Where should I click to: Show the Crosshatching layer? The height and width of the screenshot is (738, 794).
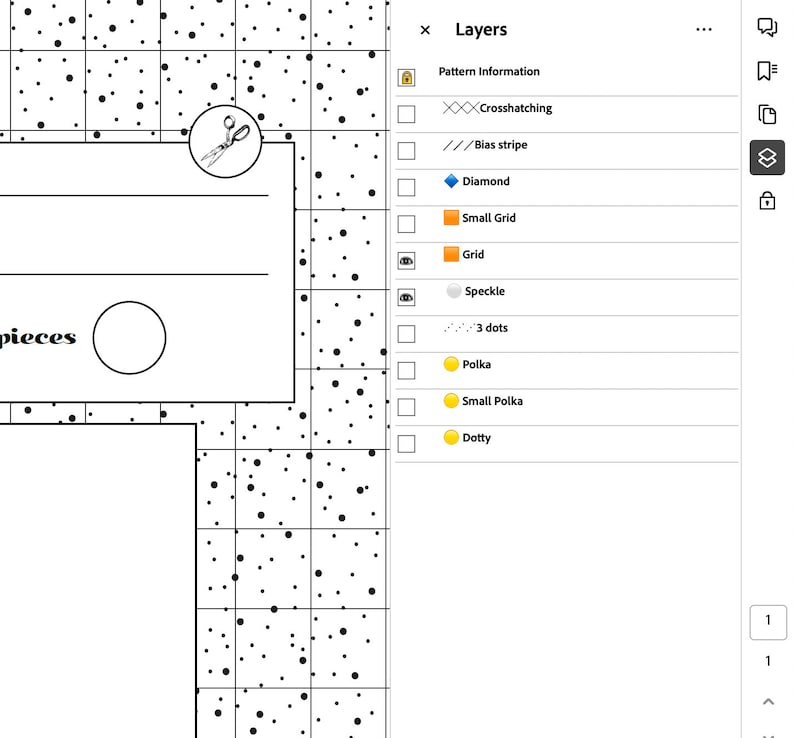click(x=406, y=114)
